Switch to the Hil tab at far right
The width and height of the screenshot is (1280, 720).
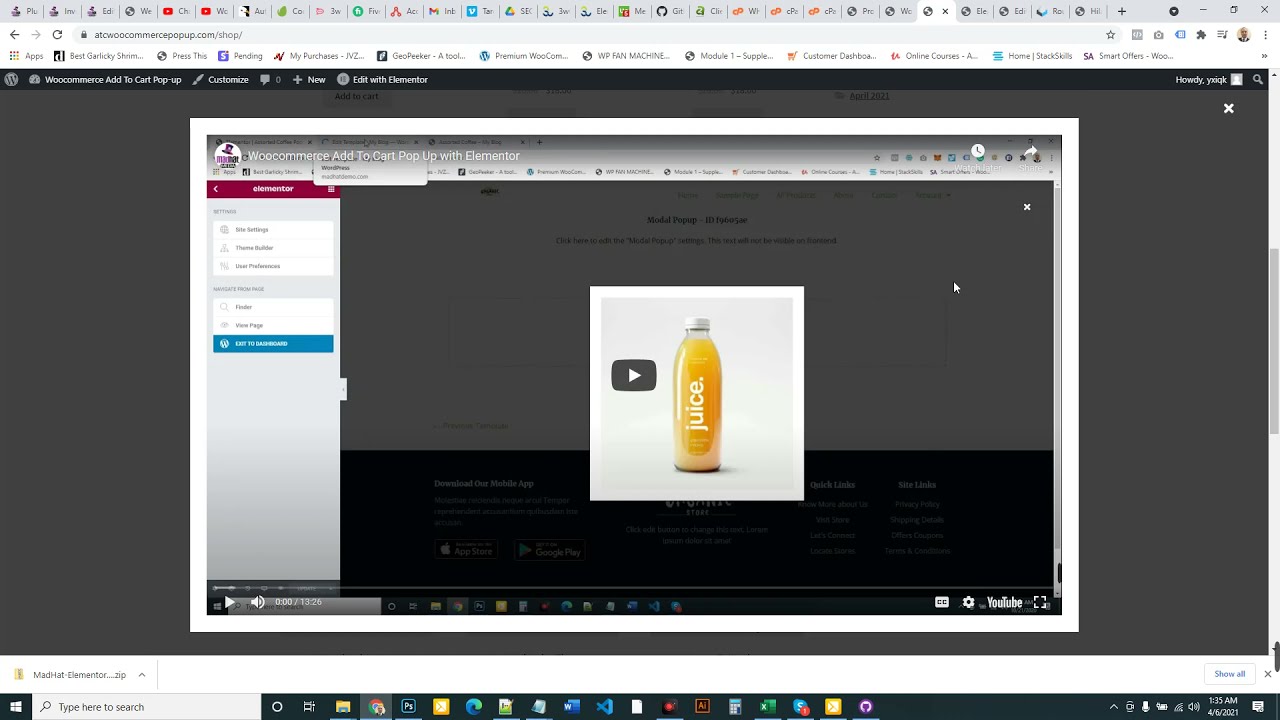coord(1089,11)
